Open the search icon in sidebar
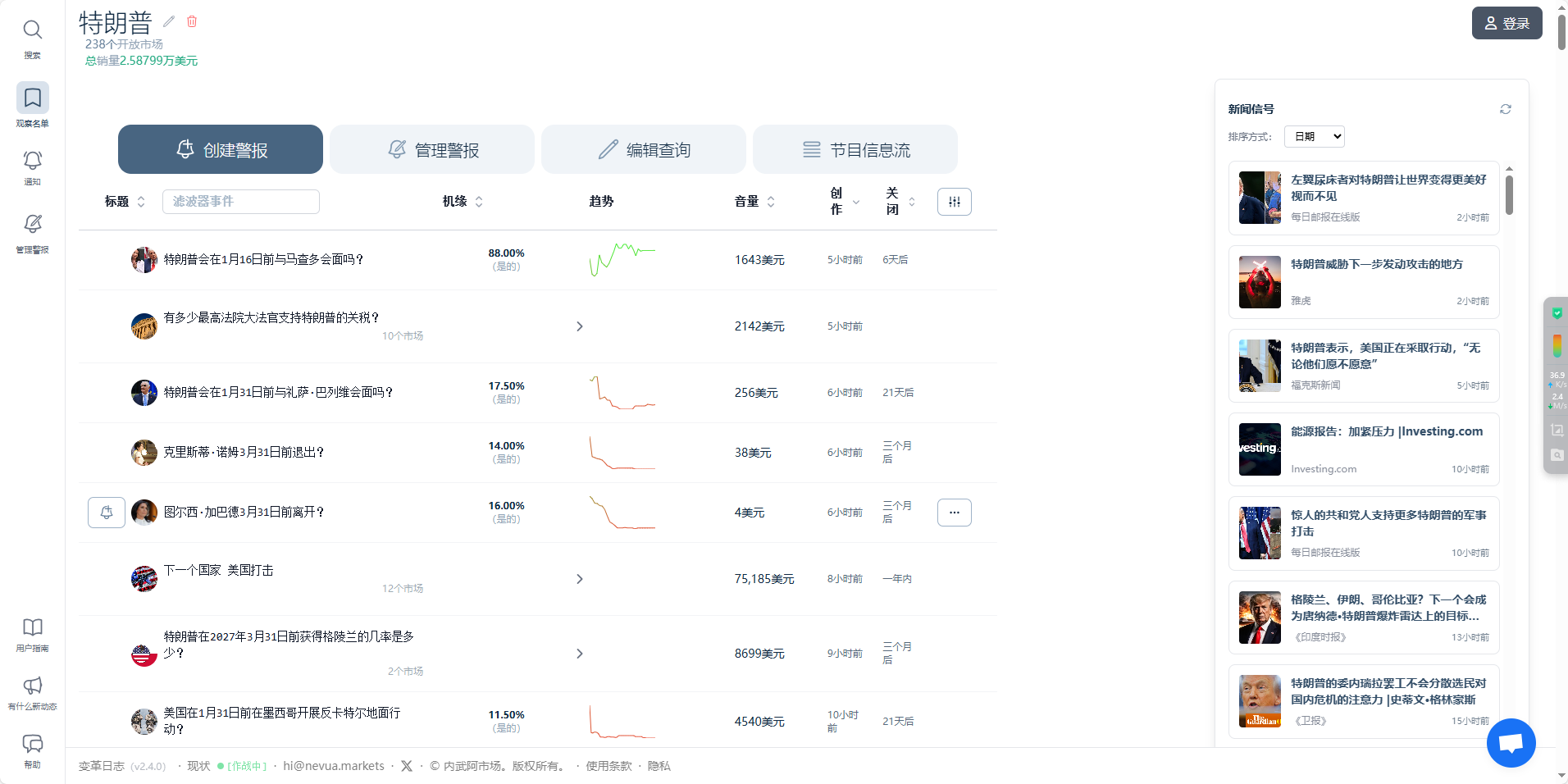This screenshot has width=1568, height=784. pos(32,30)
